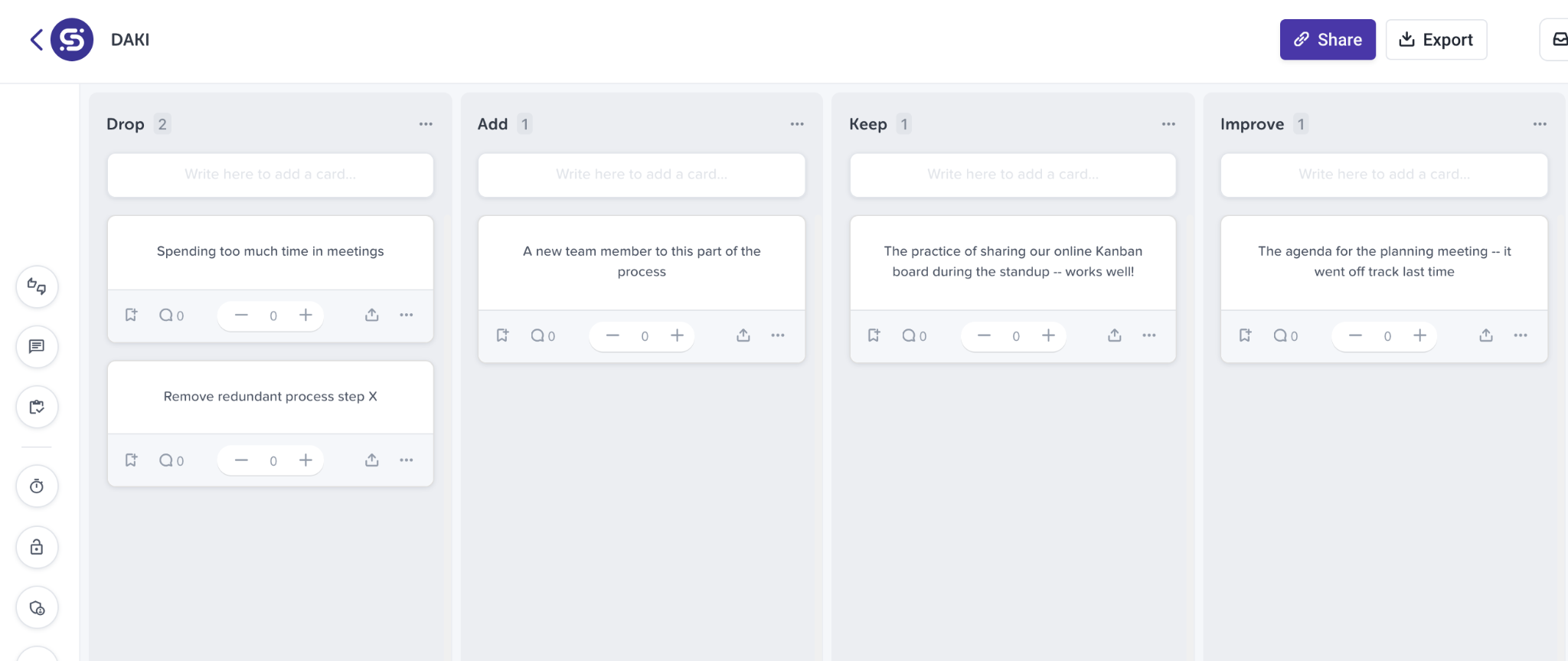Select the voting icon in the left sidebar
This screenshot has width=1568, height=661.
[x=37, y=286]
